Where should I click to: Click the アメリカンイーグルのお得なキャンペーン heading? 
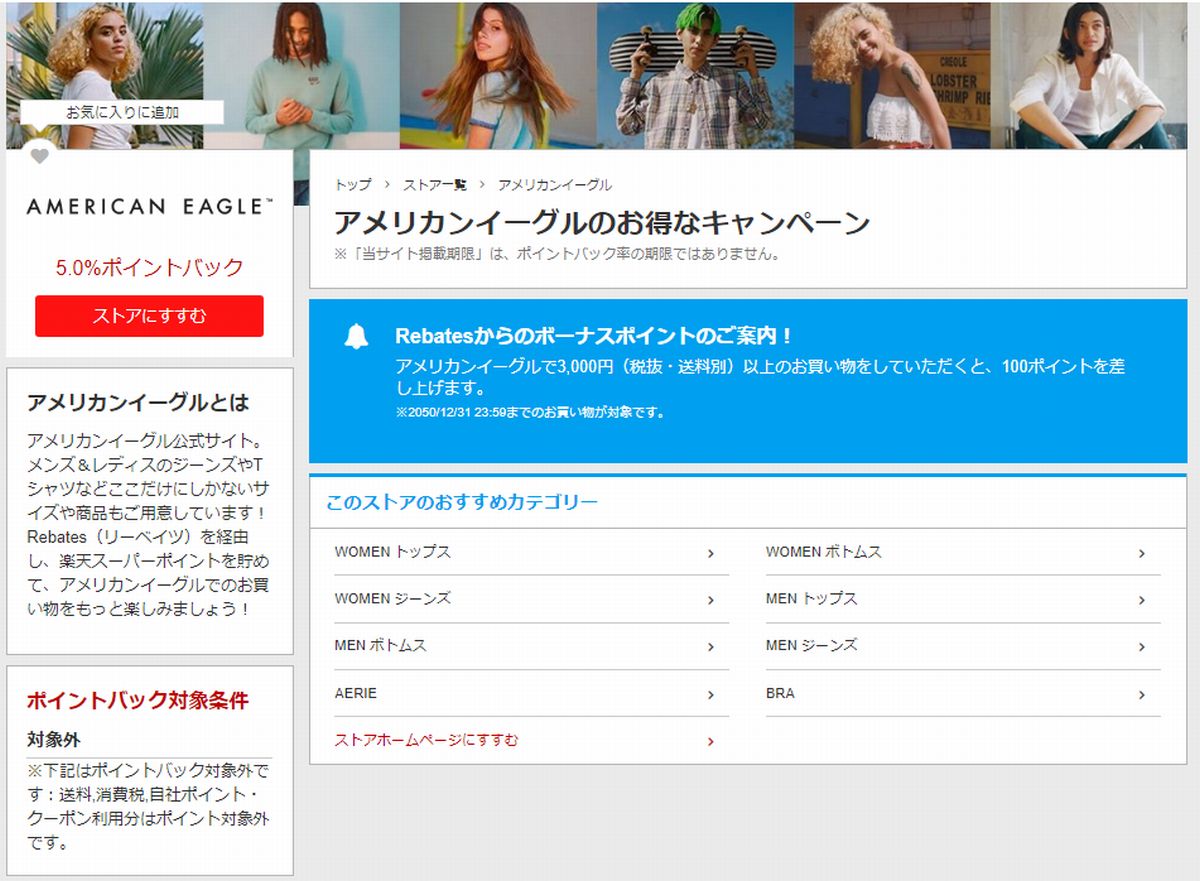coord(602,222)
